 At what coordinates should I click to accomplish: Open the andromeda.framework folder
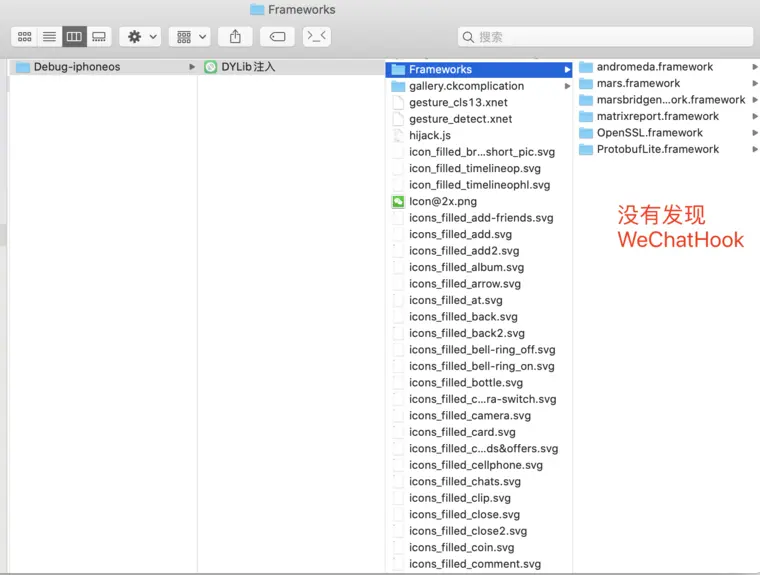click(666, 67)
